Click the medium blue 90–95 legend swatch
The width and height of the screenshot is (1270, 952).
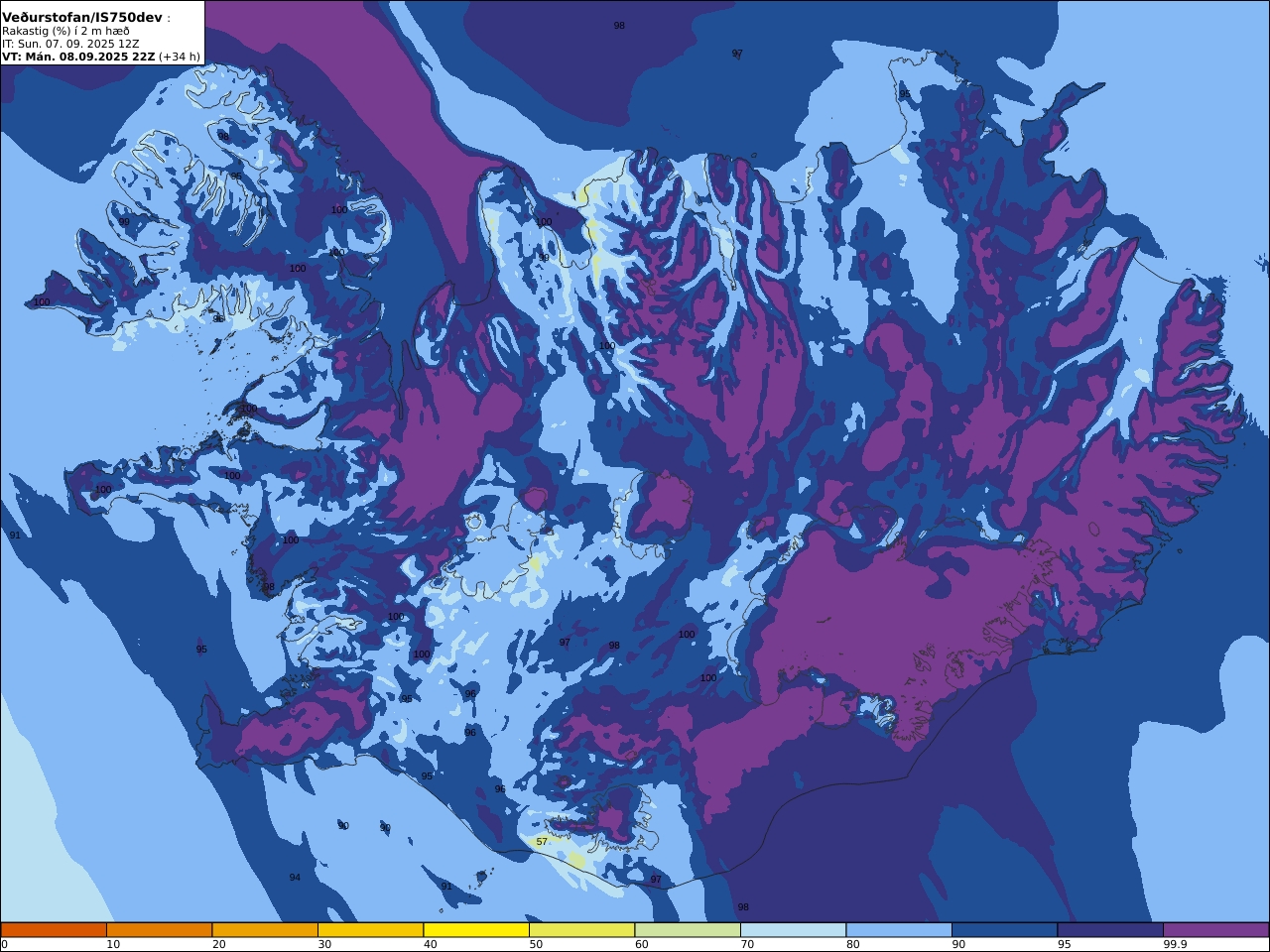1004,930
